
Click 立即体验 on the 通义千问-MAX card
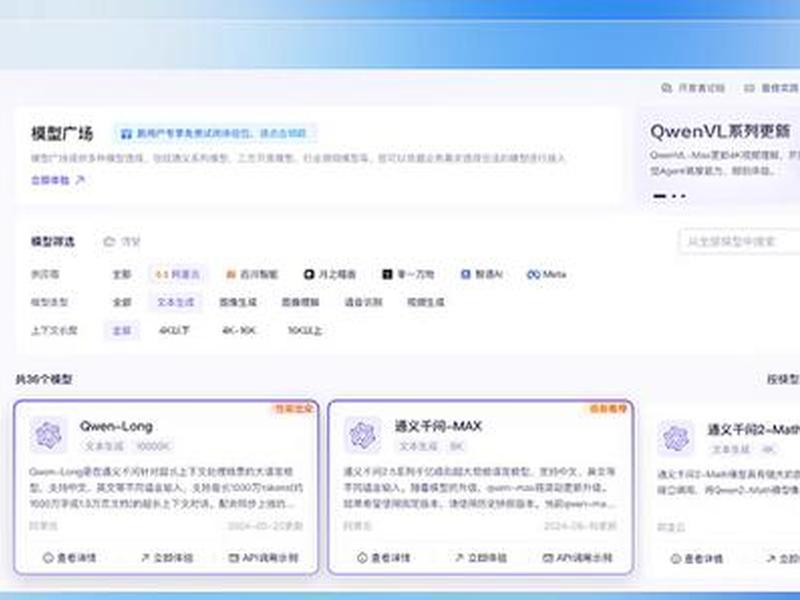[481, 558]
